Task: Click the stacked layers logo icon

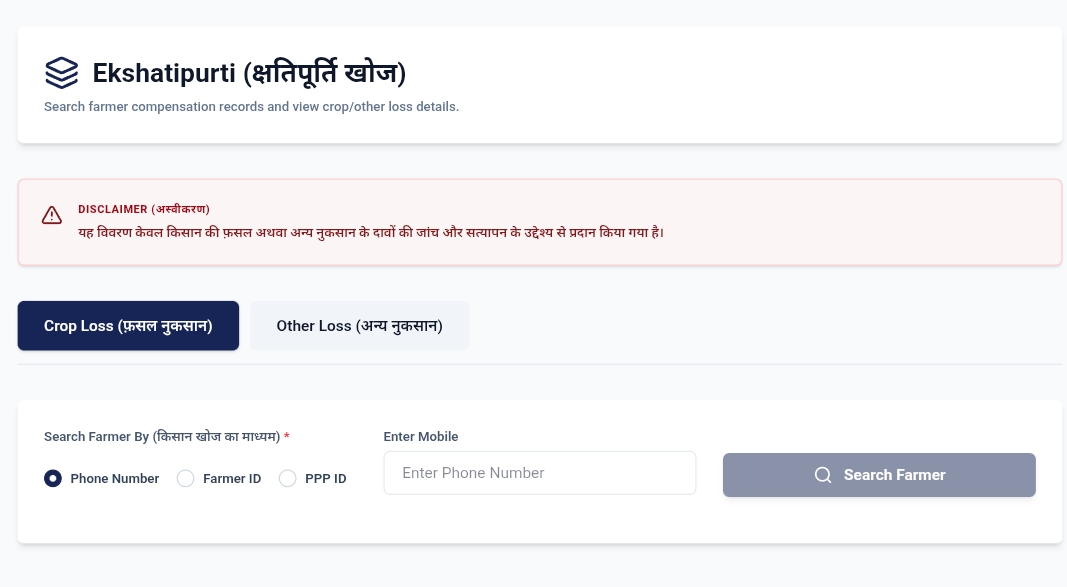Action: pyautogui.click(x=61, y=73)
